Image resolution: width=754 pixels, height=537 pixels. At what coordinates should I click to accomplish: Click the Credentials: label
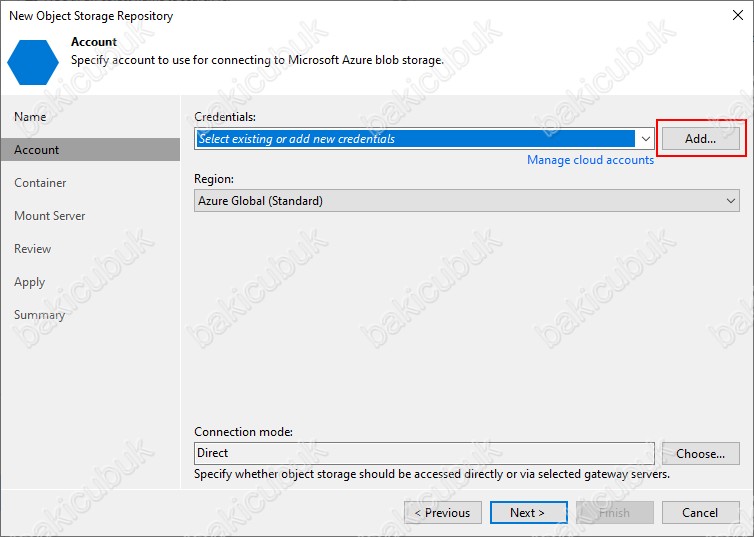pos(225,117)
